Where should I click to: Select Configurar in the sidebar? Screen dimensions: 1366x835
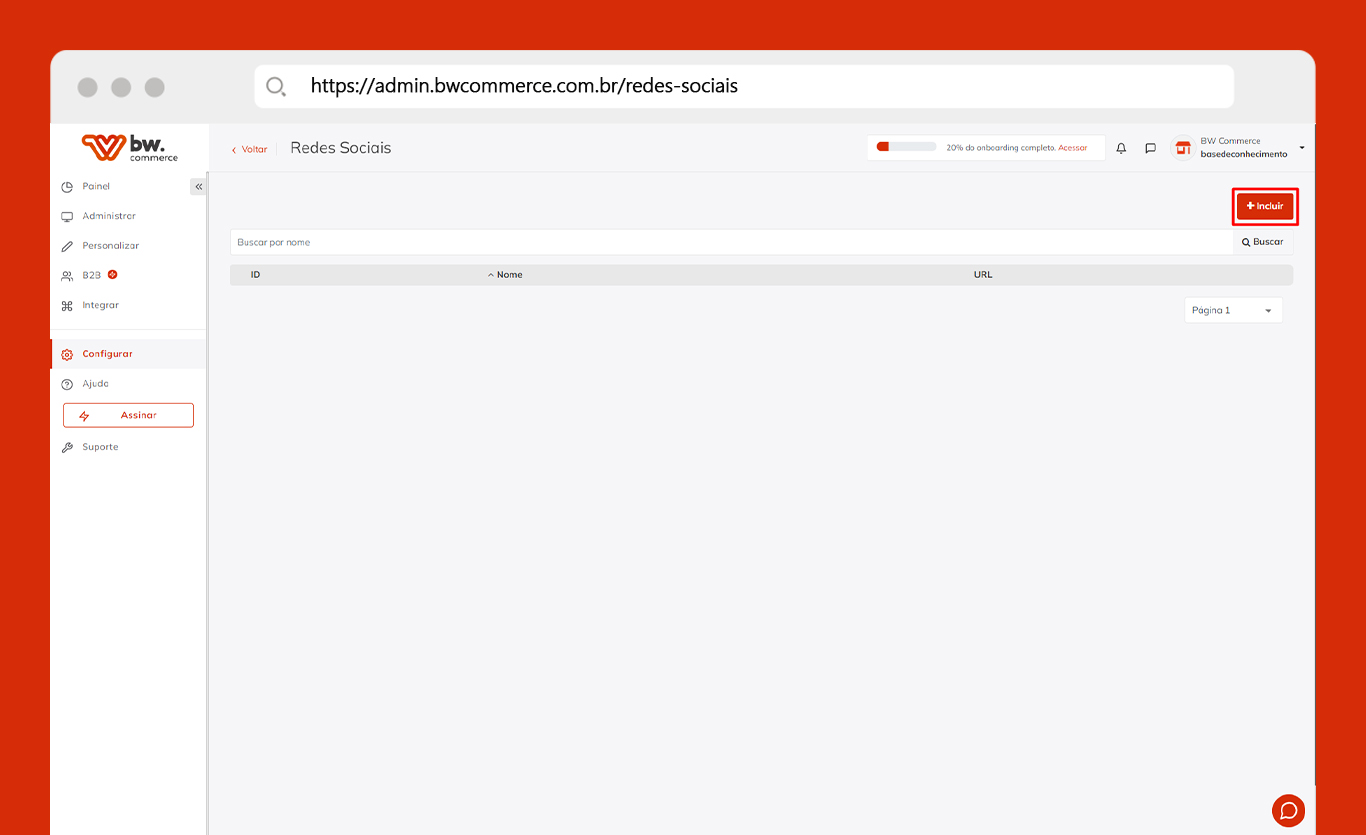pos(128,354)
